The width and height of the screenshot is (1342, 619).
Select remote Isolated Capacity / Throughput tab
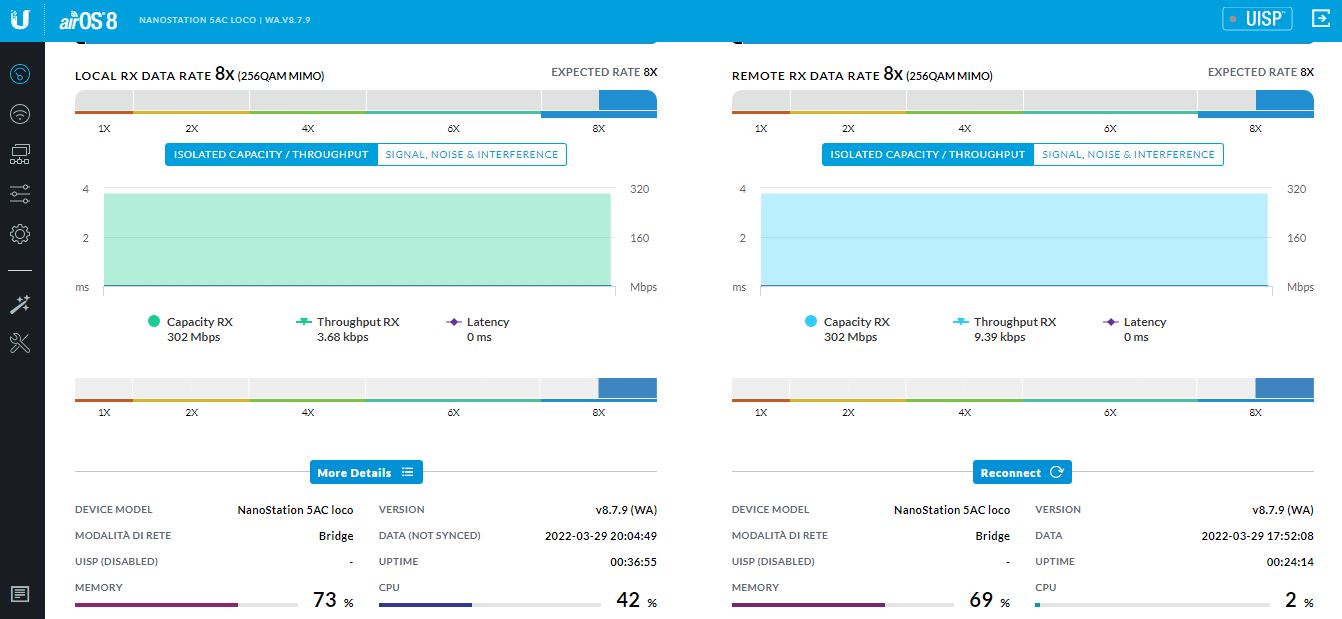click(x=928, y=155)
